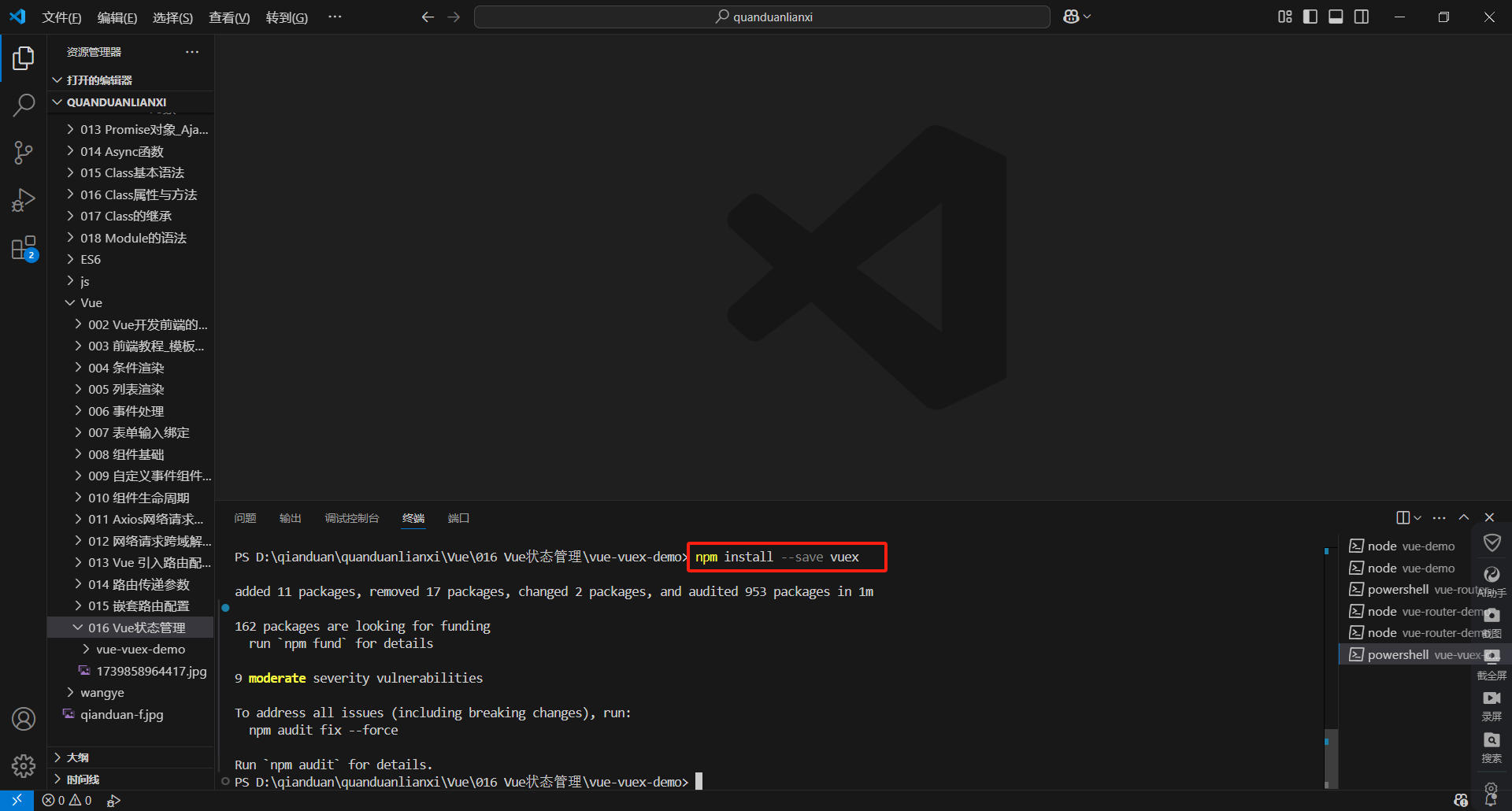The height and width of the screenshot is (811, 1512).
Task: Toggle the primary side bar layout button
Action: click(x=1310, y=17)
